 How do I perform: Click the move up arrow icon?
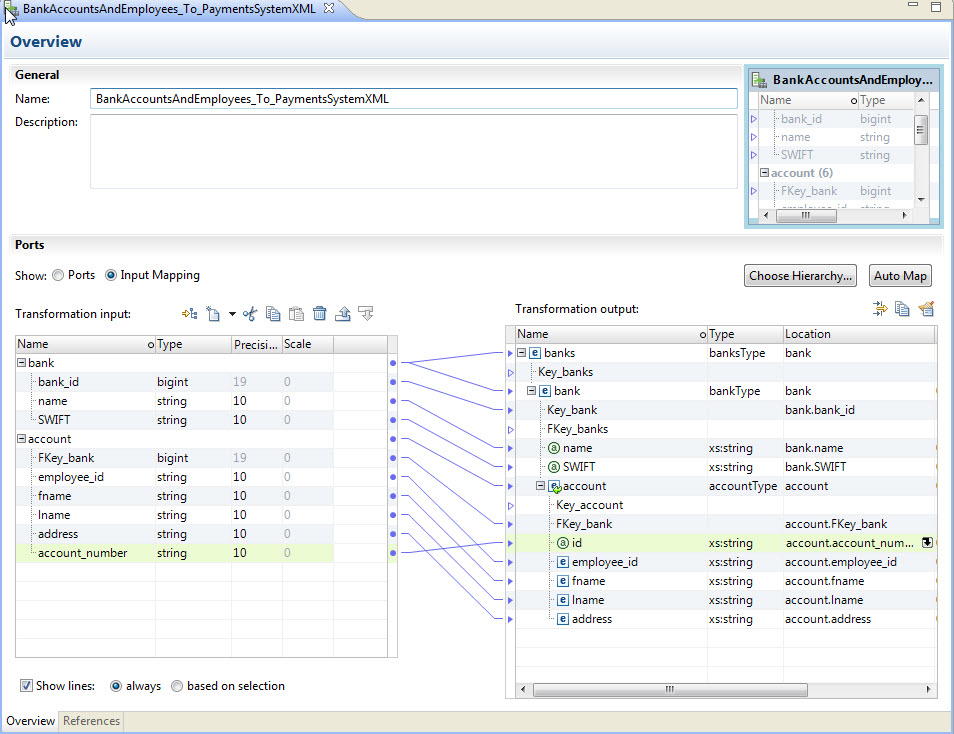(x=343, y=314)
